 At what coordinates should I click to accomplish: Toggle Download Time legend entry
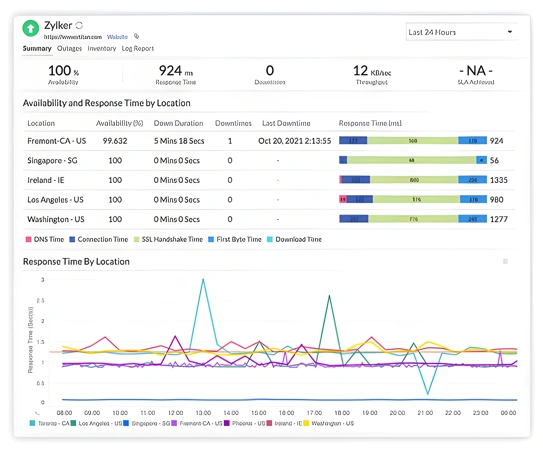[294, 239]
